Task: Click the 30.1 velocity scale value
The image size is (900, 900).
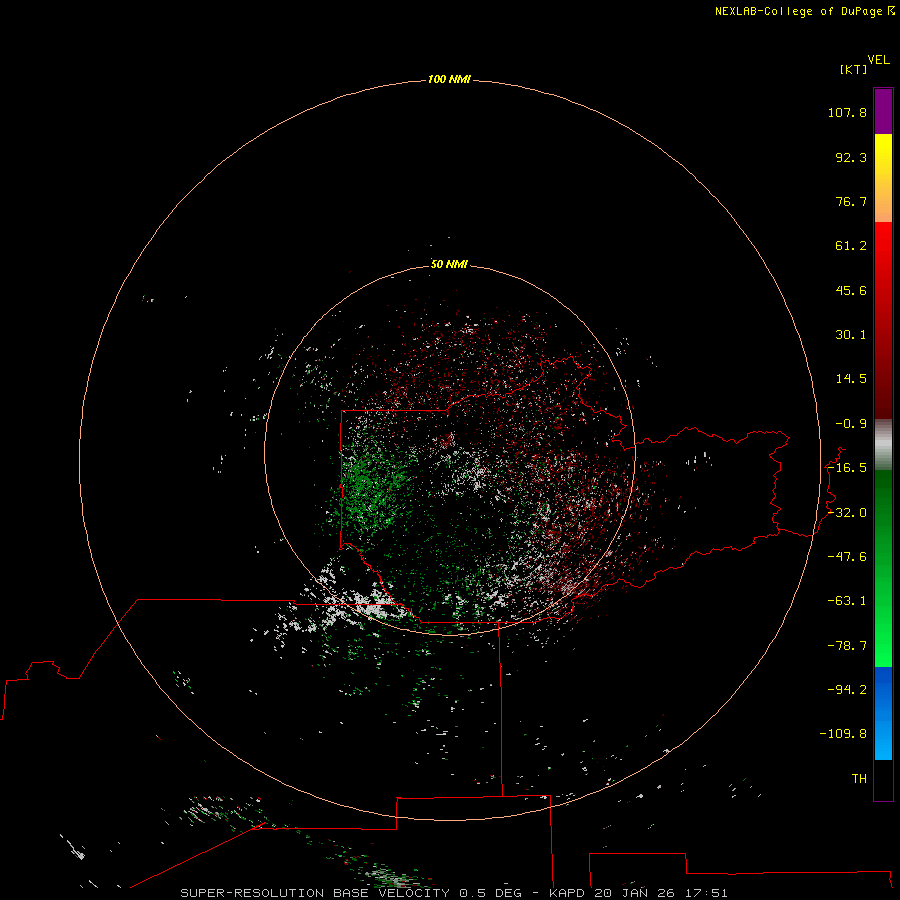Action: pyautogui.click(x=851, y=335)
